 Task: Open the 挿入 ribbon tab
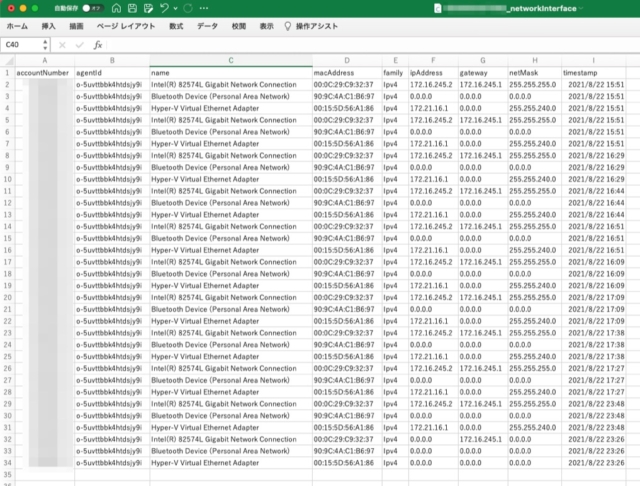click(x=48, y=27)
